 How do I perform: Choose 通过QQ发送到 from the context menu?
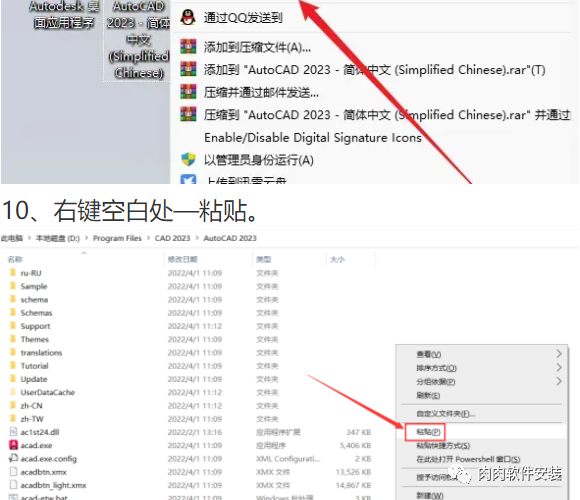(x=243, y=17)
